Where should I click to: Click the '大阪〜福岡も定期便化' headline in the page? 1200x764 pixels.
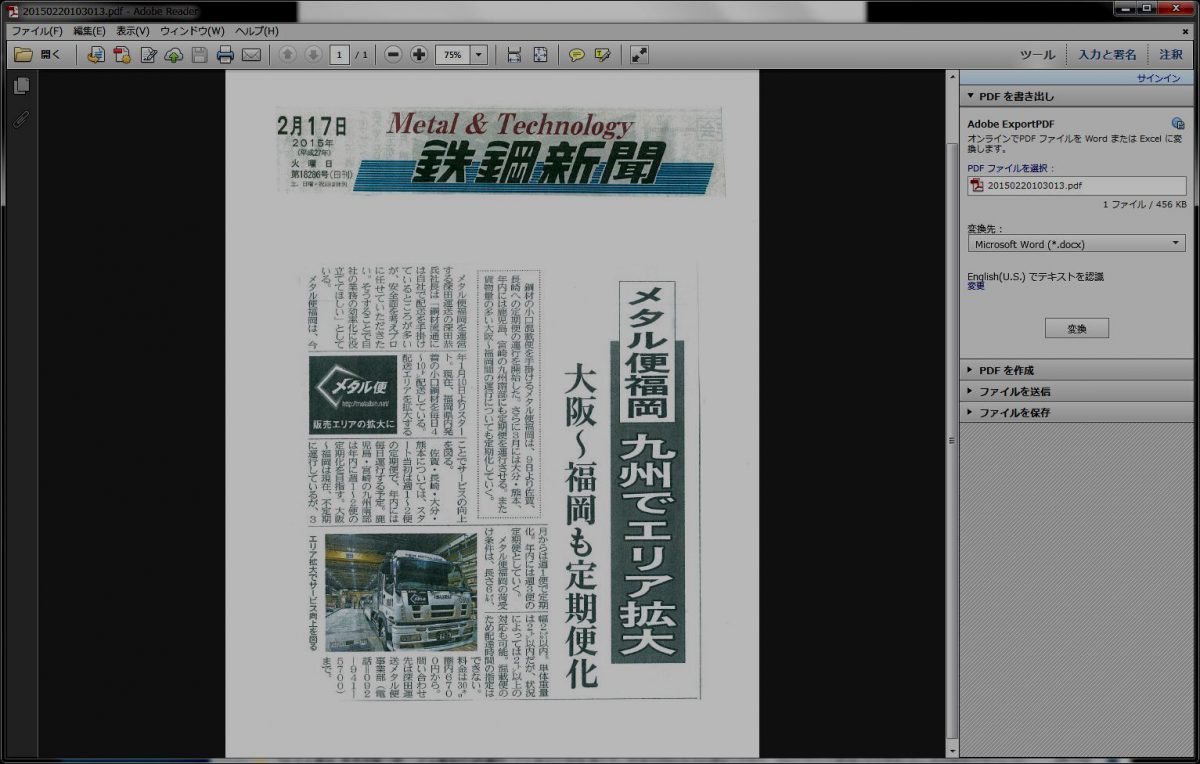580,527
